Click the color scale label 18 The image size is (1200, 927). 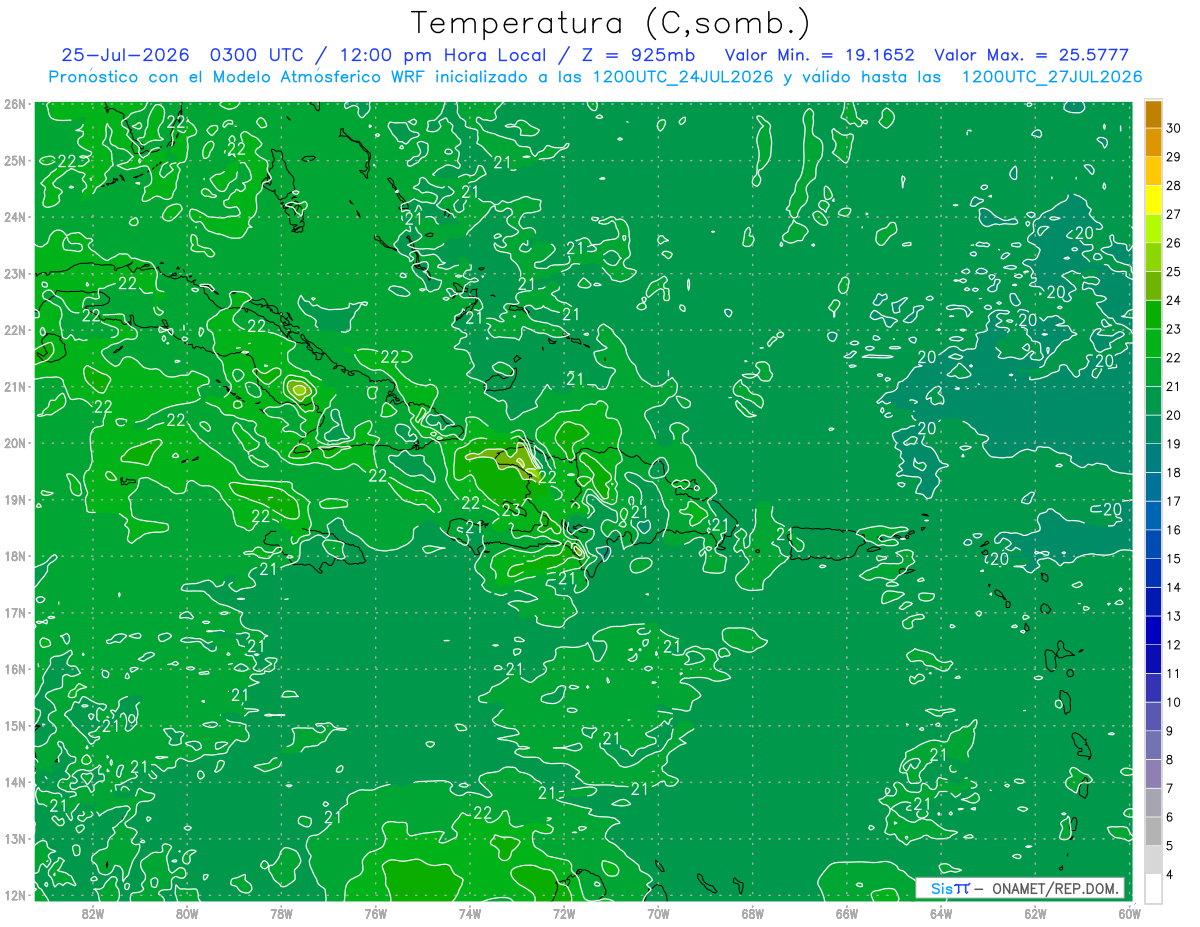(1174, 472)
